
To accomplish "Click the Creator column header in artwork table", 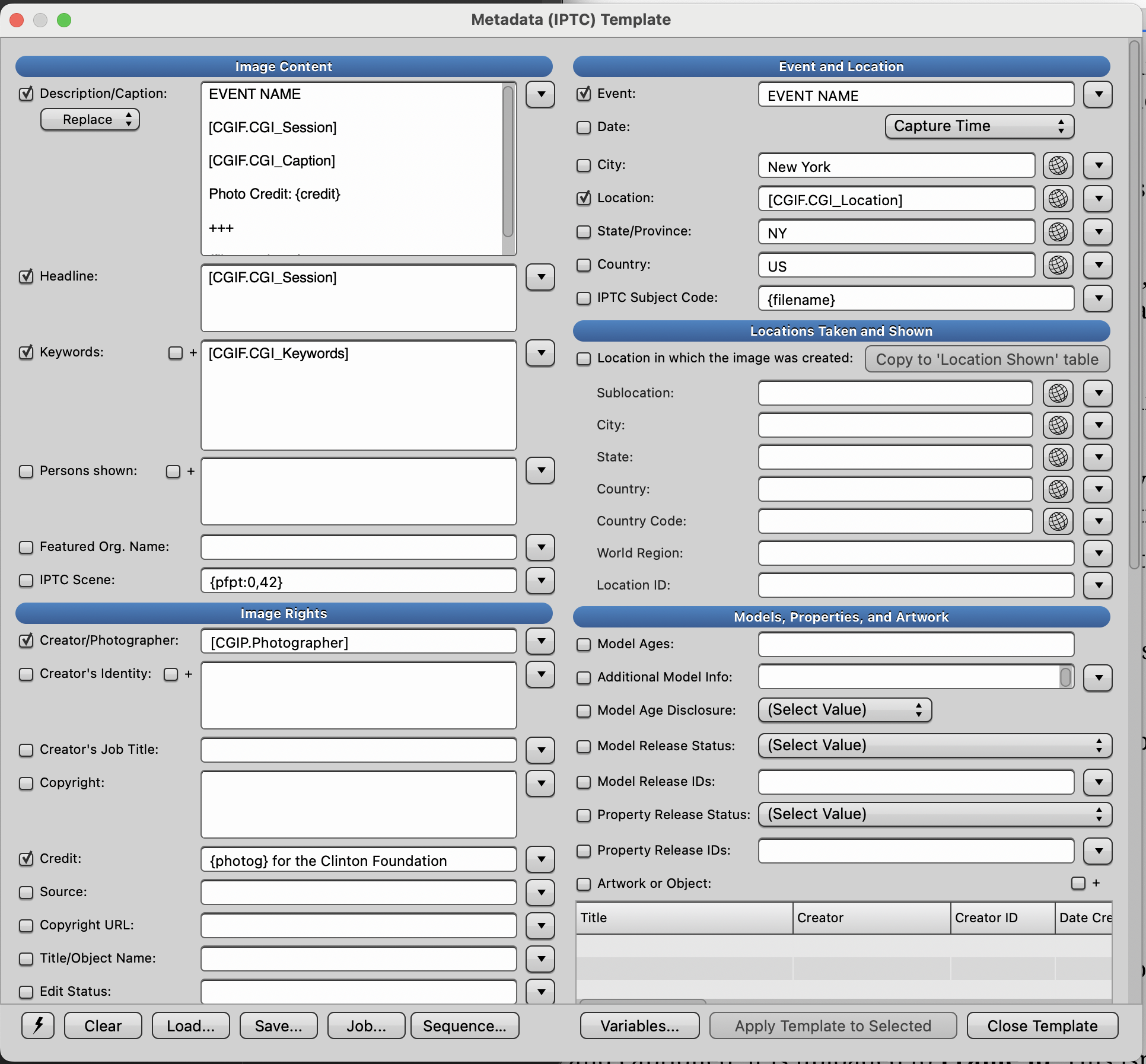I will tap(871, 918).
